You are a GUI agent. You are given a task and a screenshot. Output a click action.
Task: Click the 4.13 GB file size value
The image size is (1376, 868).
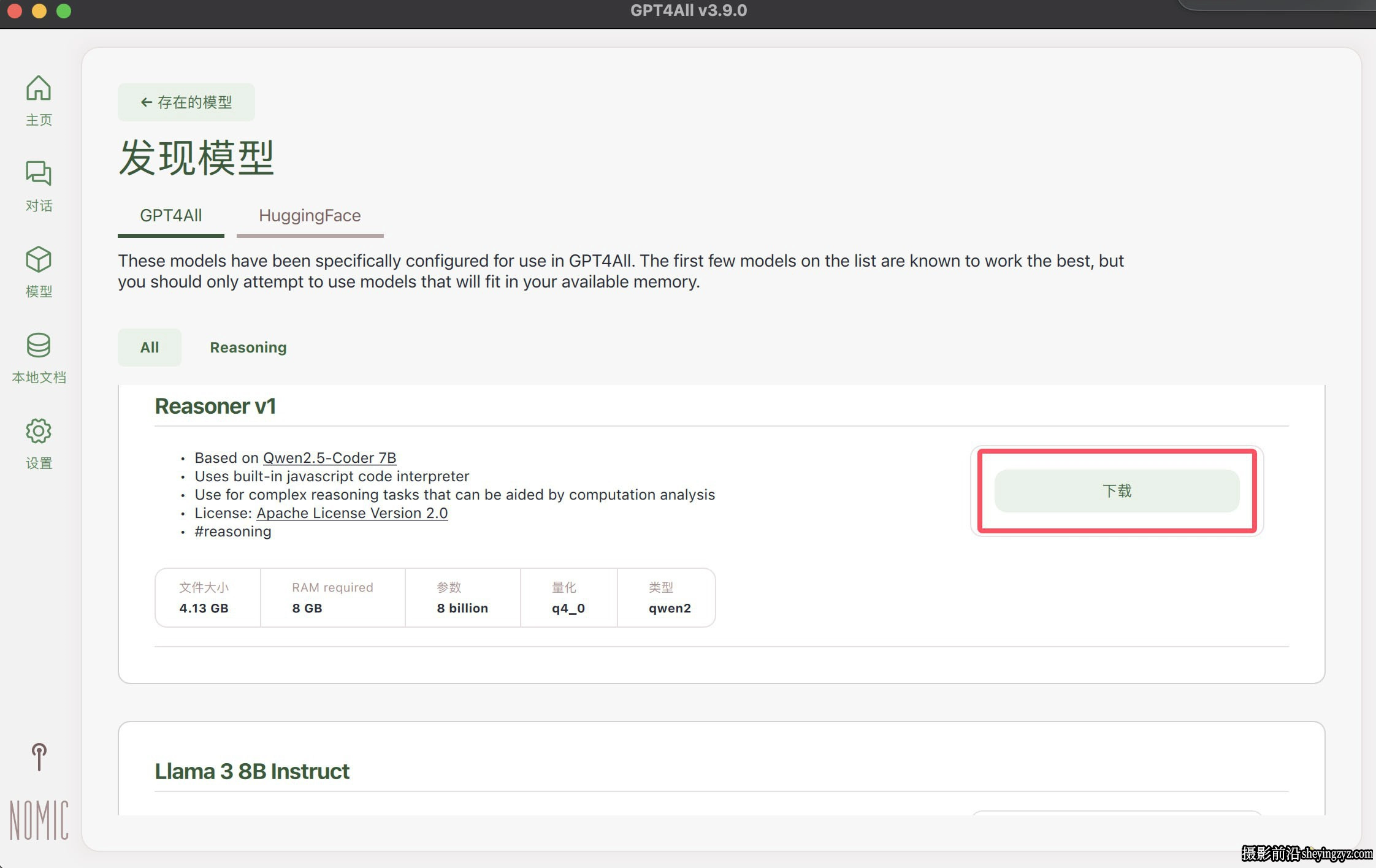click(204, 608)
